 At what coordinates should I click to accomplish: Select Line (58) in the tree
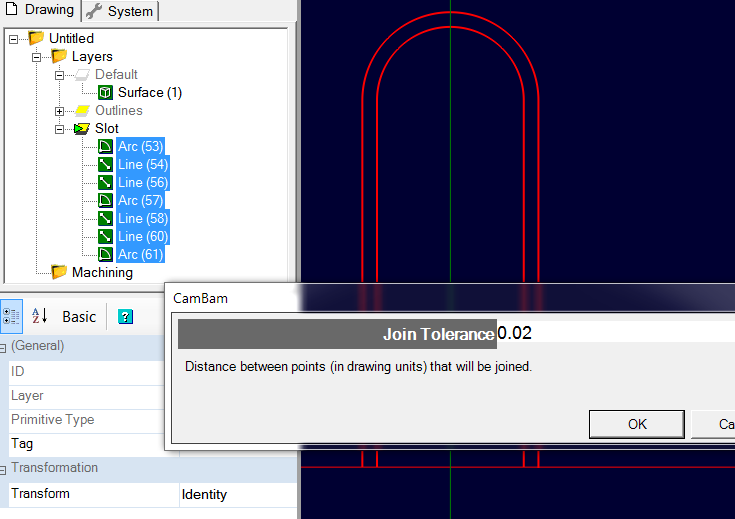click(x=142, y=218)
